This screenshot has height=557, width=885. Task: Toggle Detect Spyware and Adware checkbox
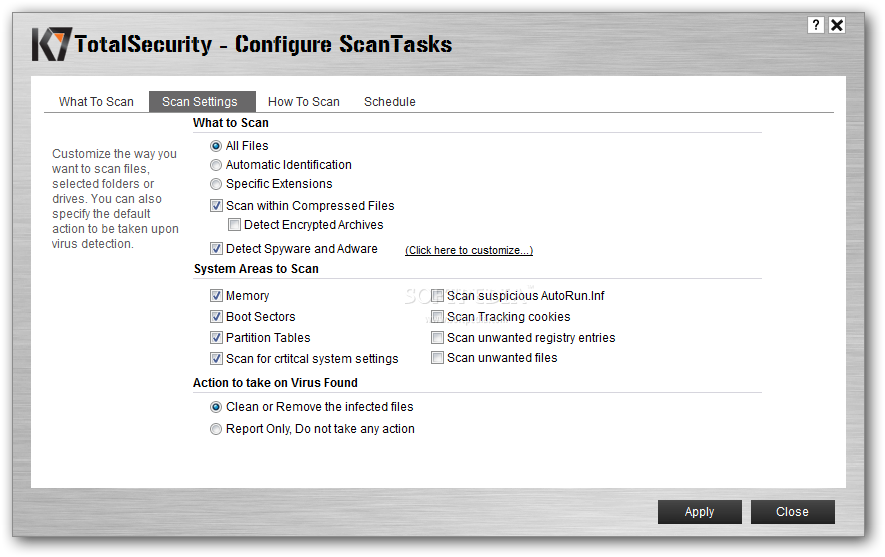click(216, 248)
